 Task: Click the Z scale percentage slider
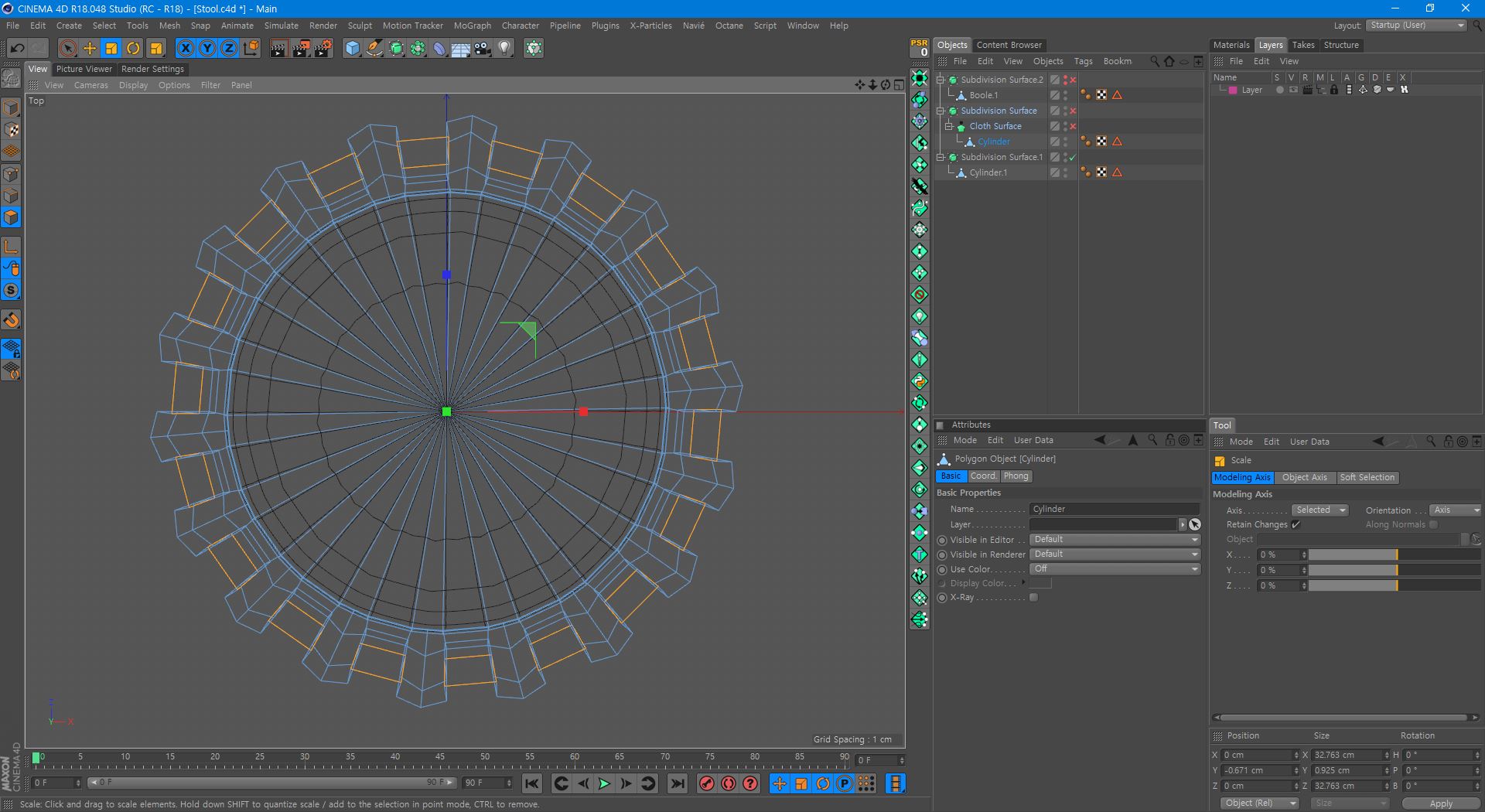pos(1395,586)
